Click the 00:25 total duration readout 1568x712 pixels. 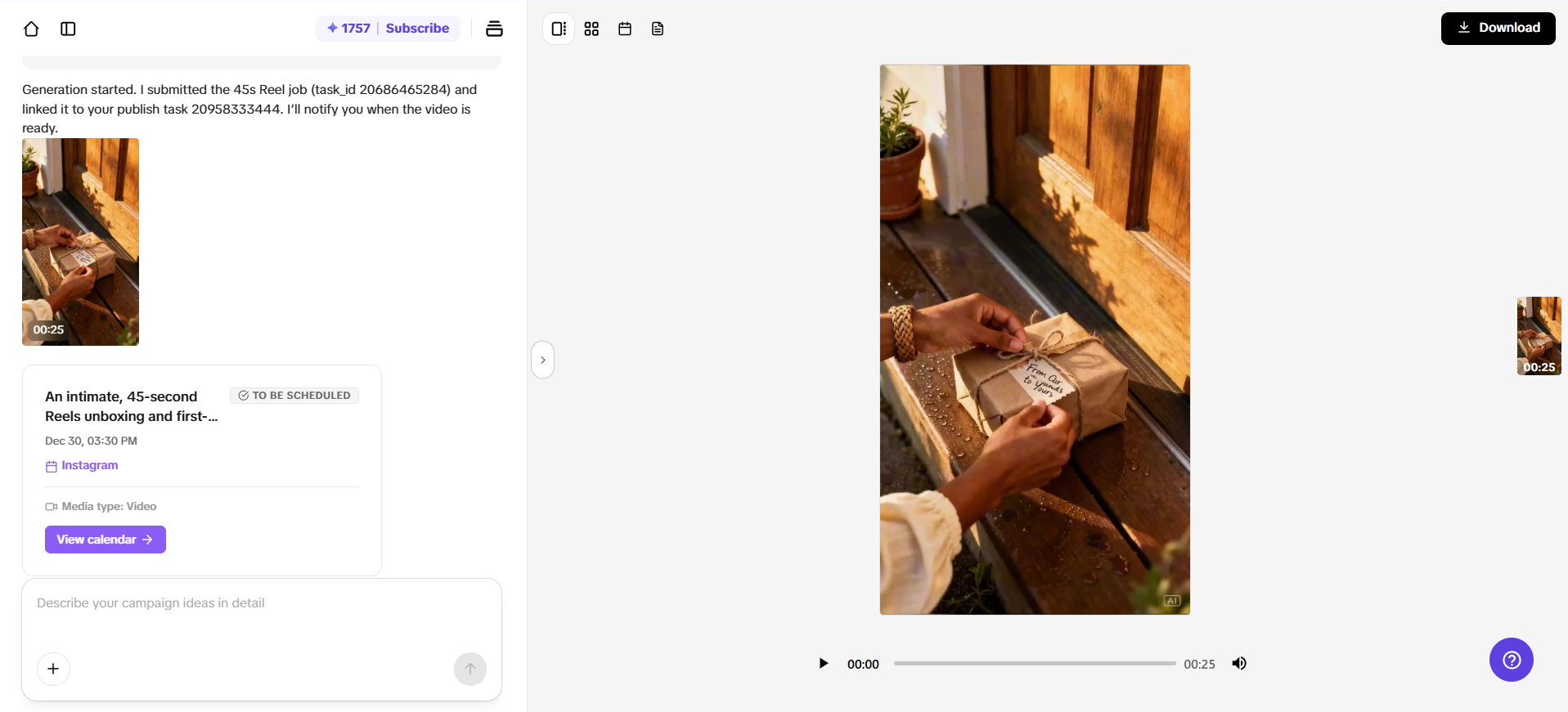(x=1199, y=664)
